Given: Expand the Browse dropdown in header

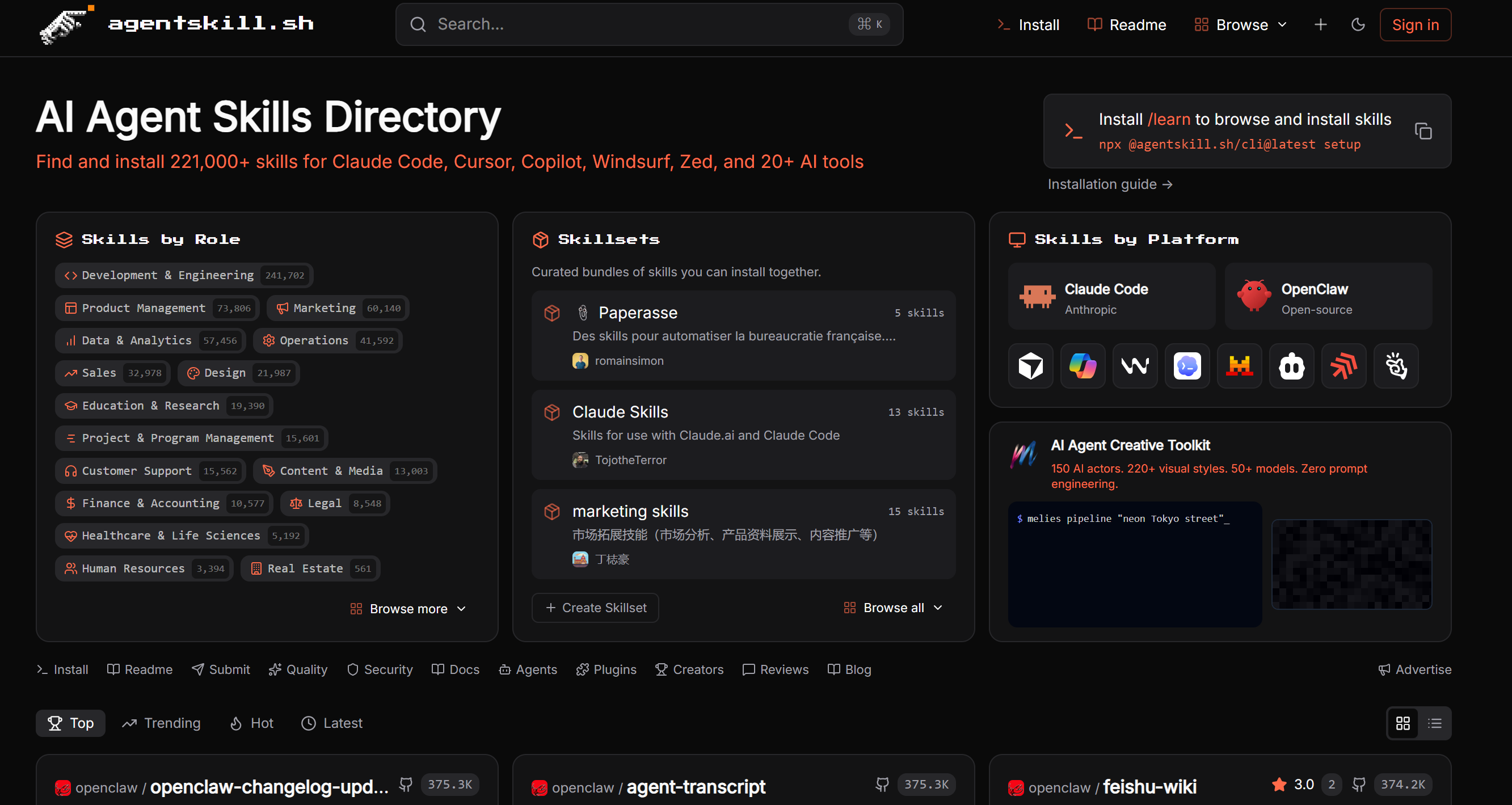Looking at the screenshot, I should coord(1241,24).
